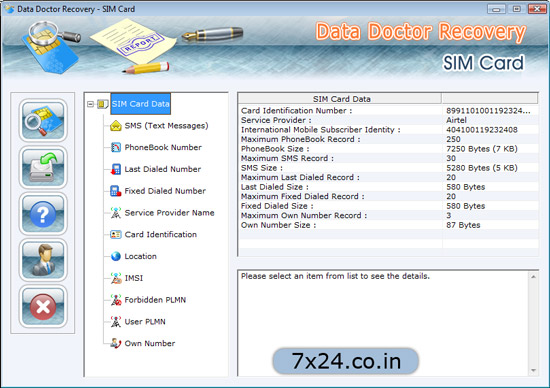Click the Own Number phone icon

click(x=115, y=343)
